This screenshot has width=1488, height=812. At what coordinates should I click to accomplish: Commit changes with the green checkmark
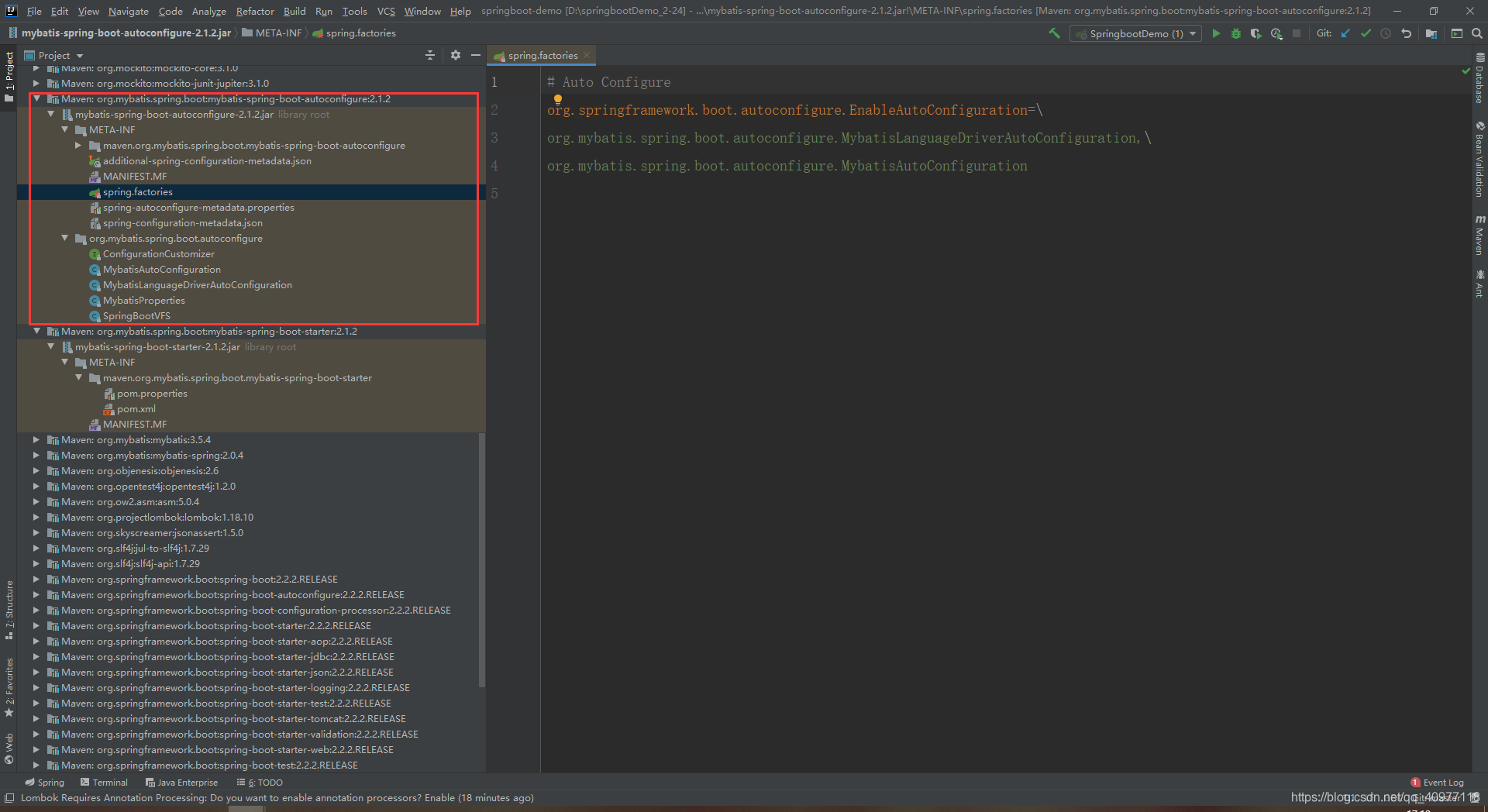pyautogui.click(x=1366, y=33)
